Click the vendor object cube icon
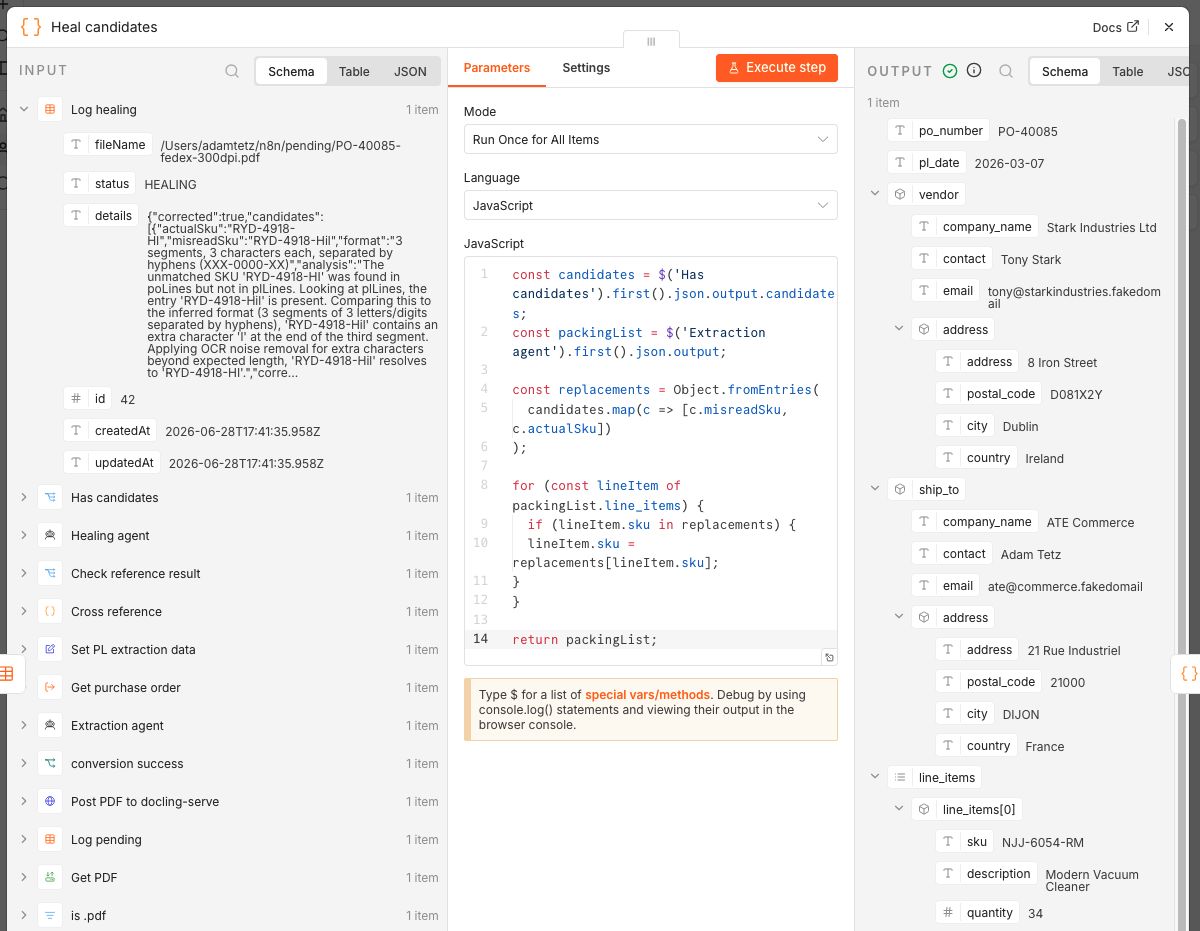The image size is (1200, 931). coord(900,195)
